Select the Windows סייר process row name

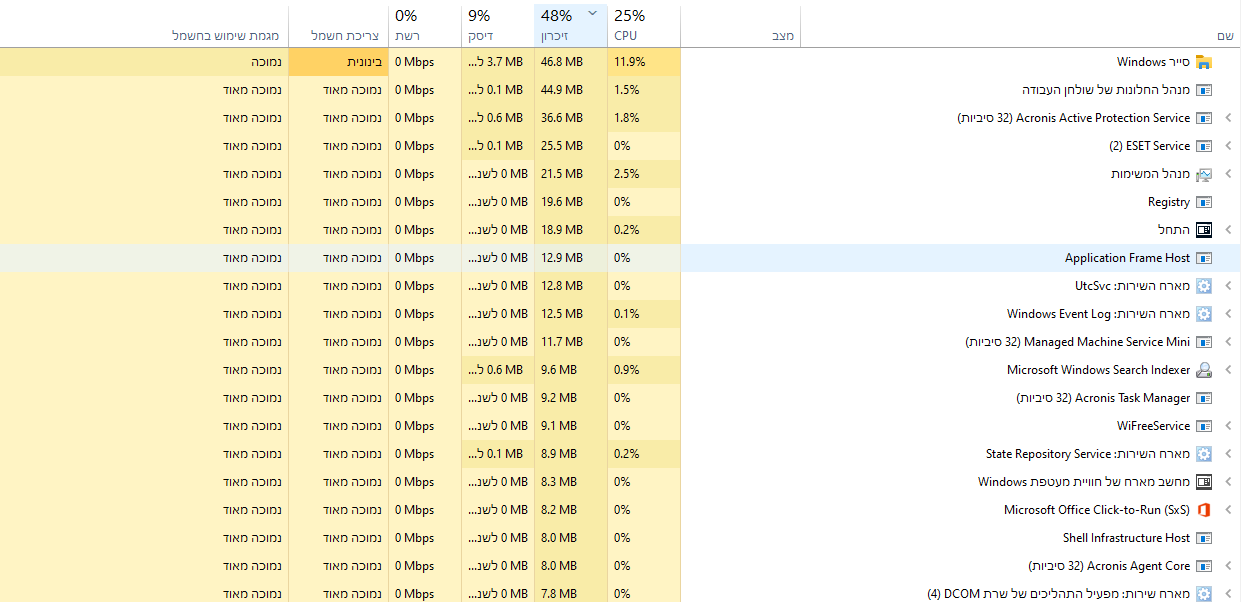(1153, 62)
